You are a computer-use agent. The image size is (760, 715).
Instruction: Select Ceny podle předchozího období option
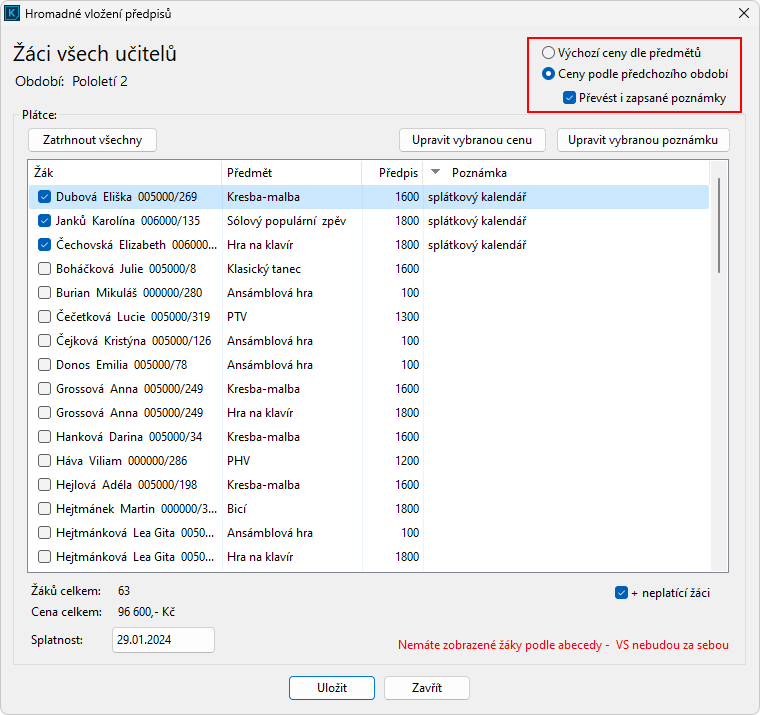pyautogui.click(x=548, y=74)
